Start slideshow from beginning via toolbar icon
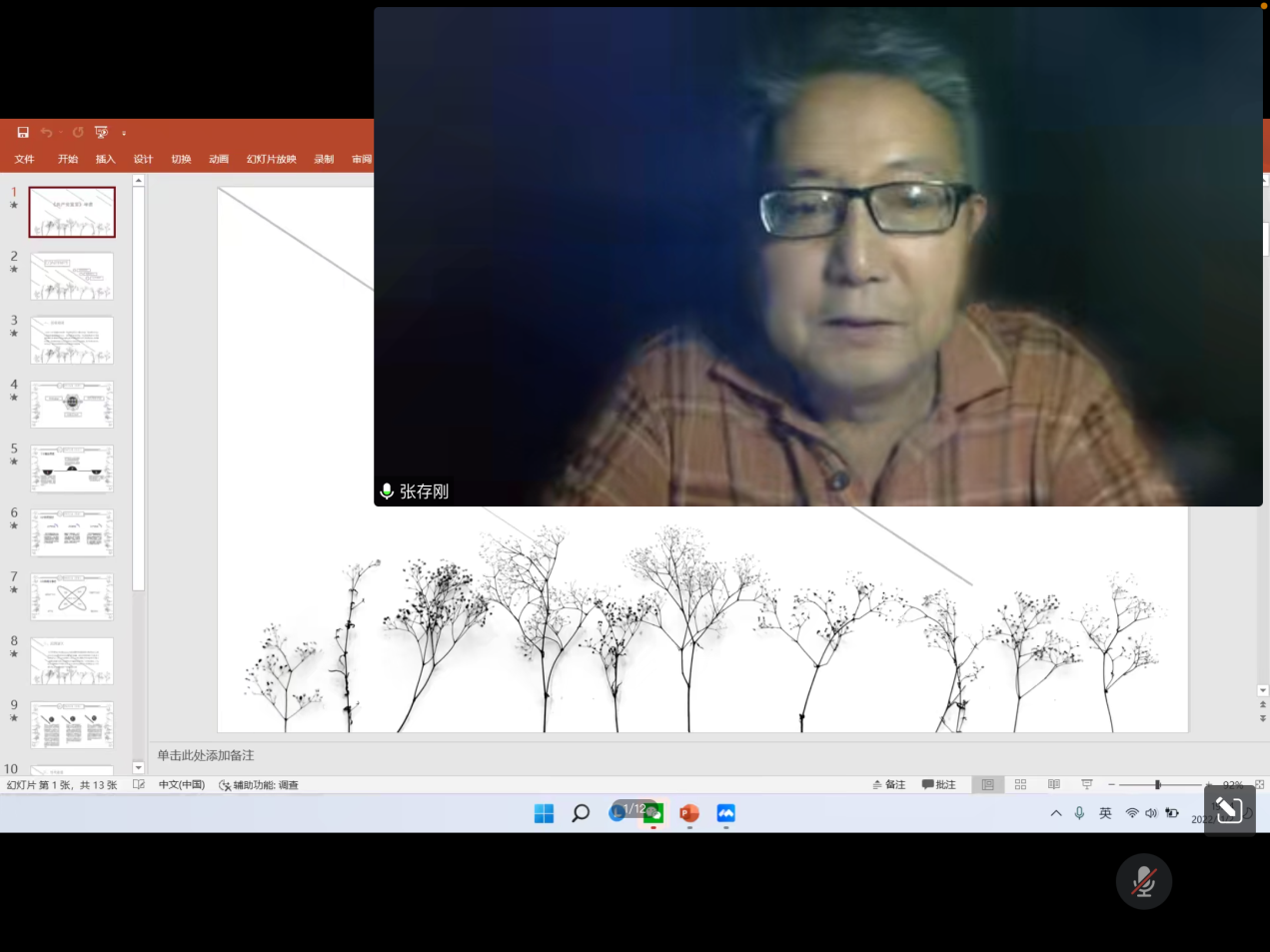Viewport: 1270px width, 952px height. [x=101, y=132]
